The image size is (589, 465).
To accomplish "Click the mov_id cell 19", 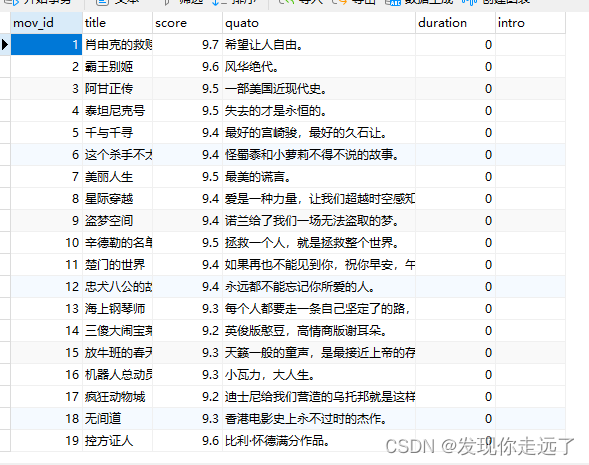I will click(x=47, y=441).
